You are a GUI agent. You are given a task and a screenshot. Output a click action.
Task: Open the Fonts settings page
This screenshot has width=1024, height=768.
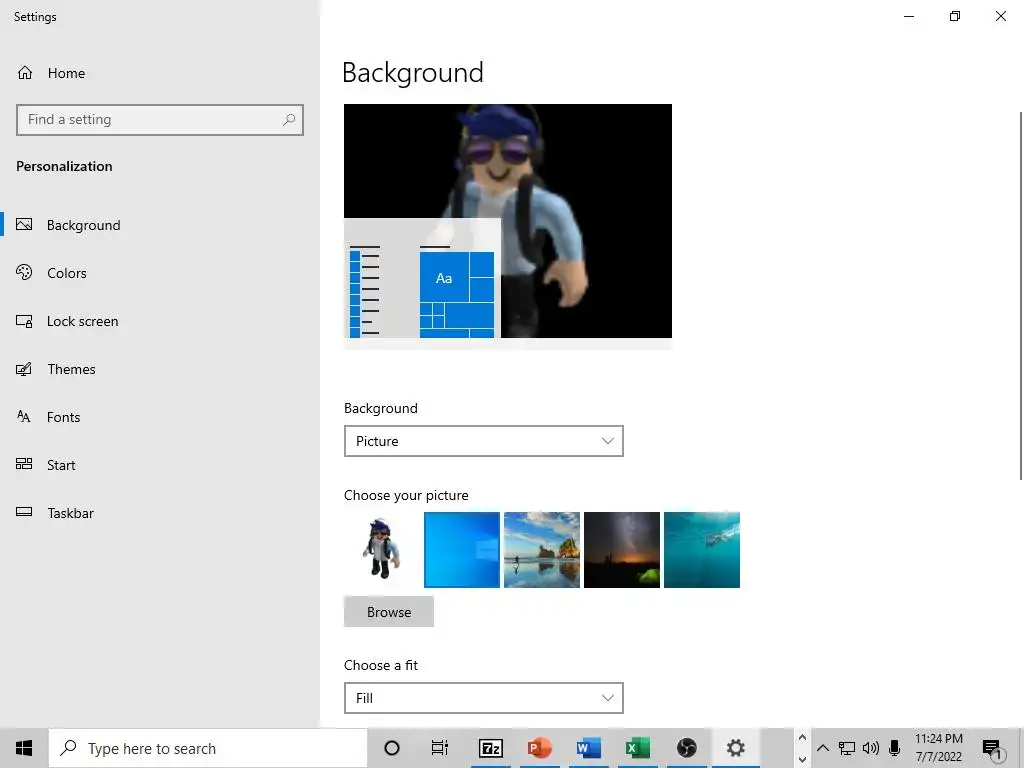(x=159, y=417)
